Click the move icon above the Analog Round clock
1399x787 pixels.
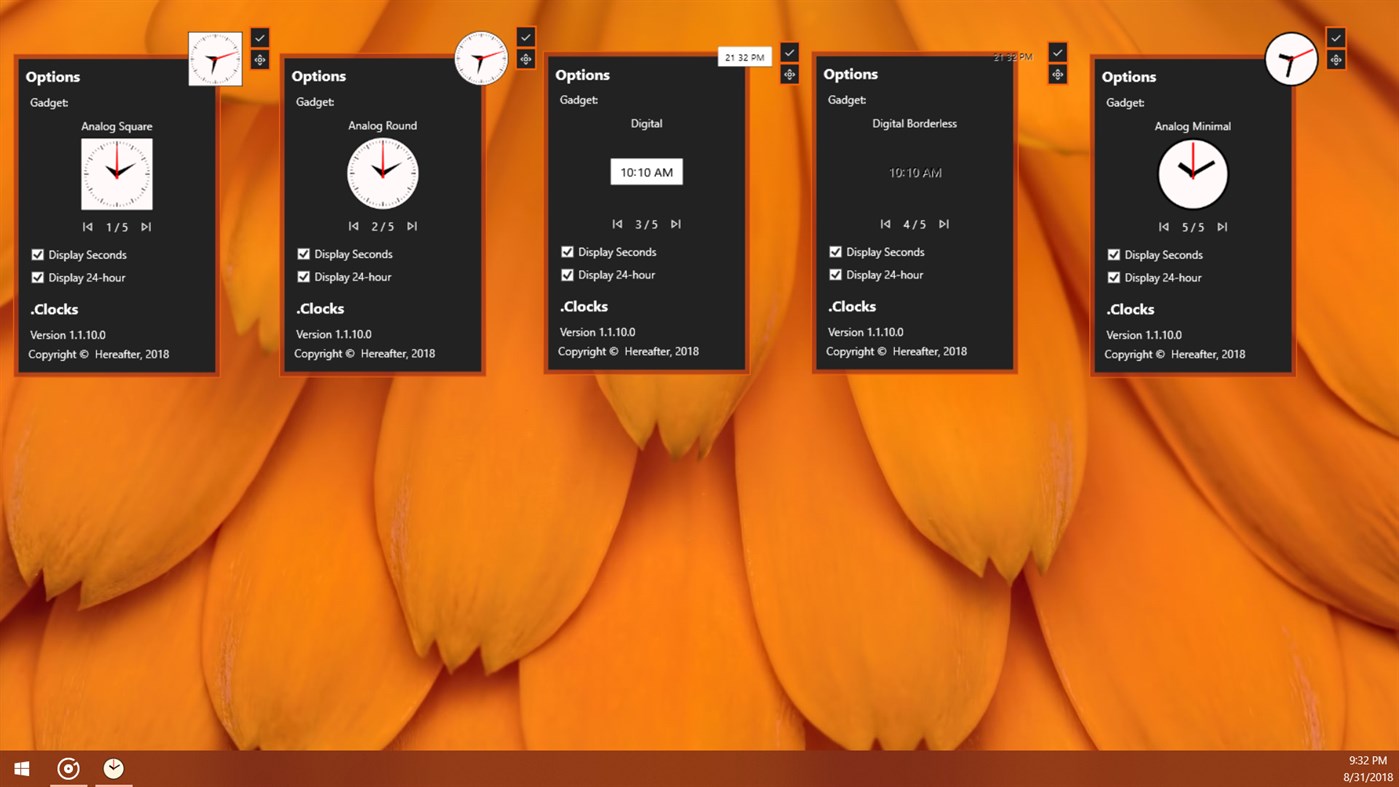coord(526,58)
